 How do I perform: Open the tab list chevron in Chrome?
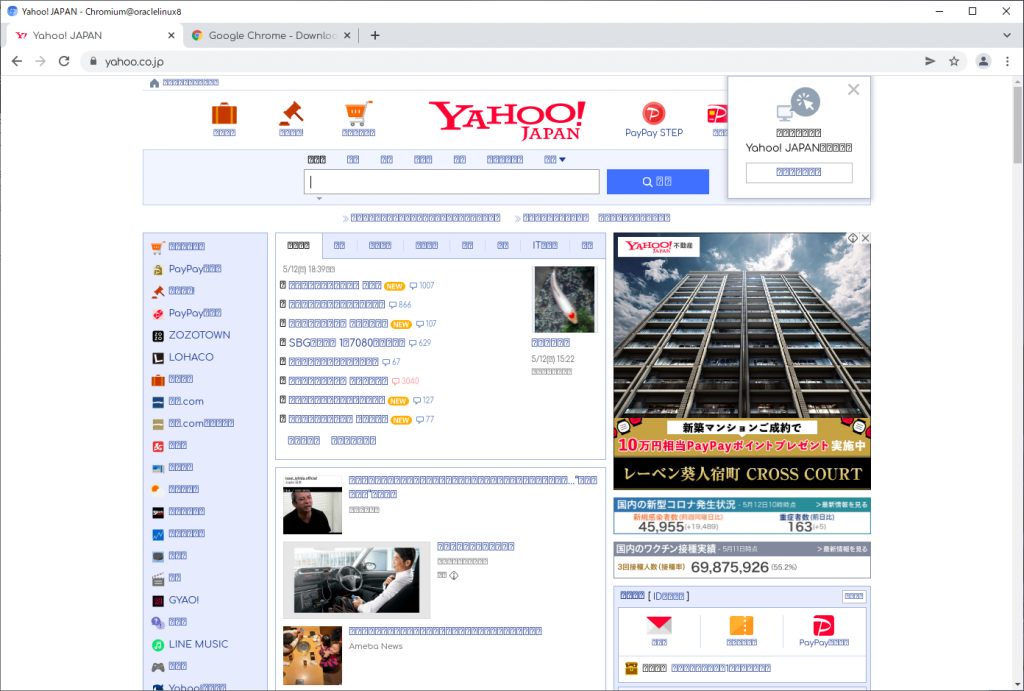1006,35
